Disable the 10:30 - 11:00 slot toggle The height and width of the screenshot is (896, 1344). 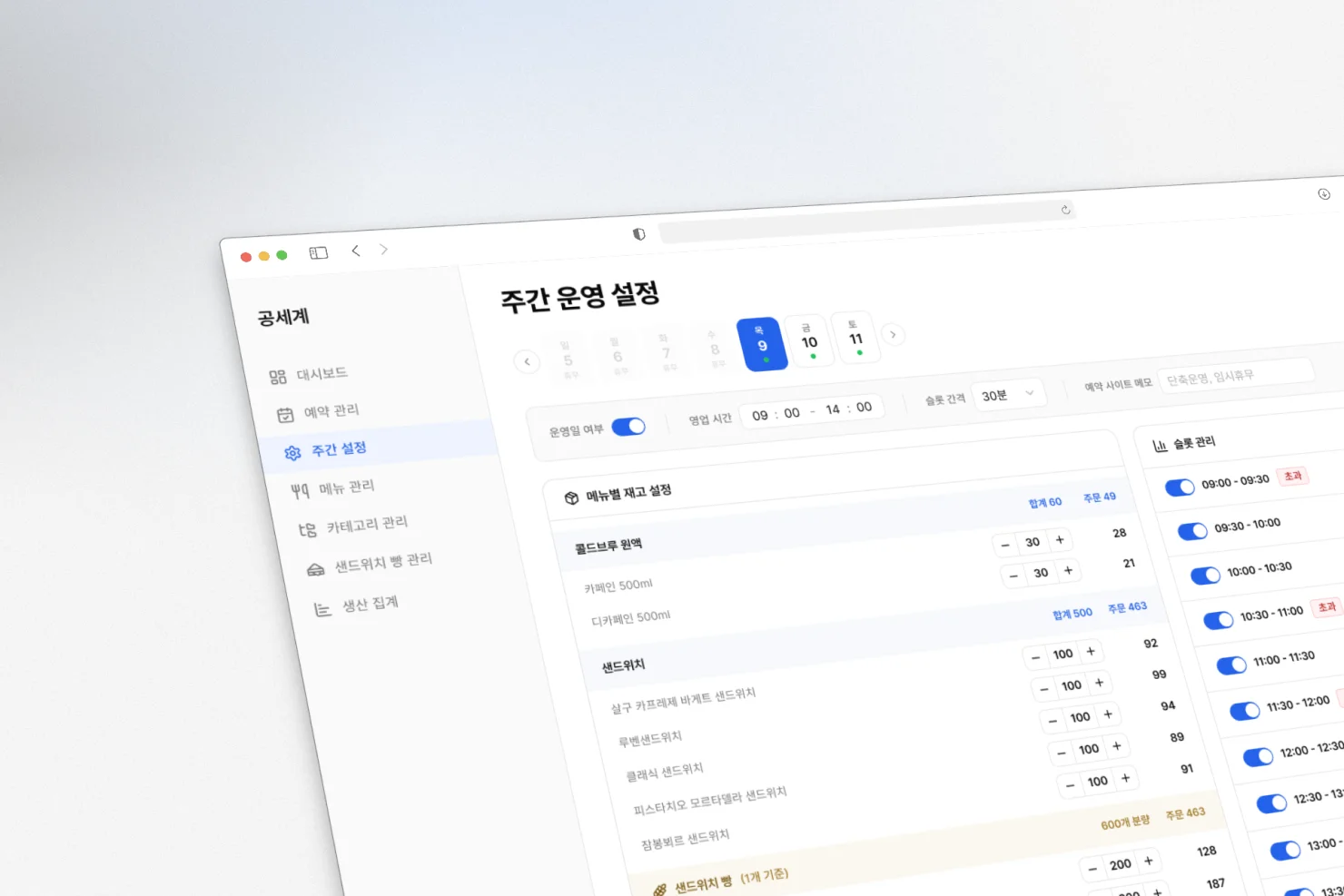click(x=1218, y=620)
